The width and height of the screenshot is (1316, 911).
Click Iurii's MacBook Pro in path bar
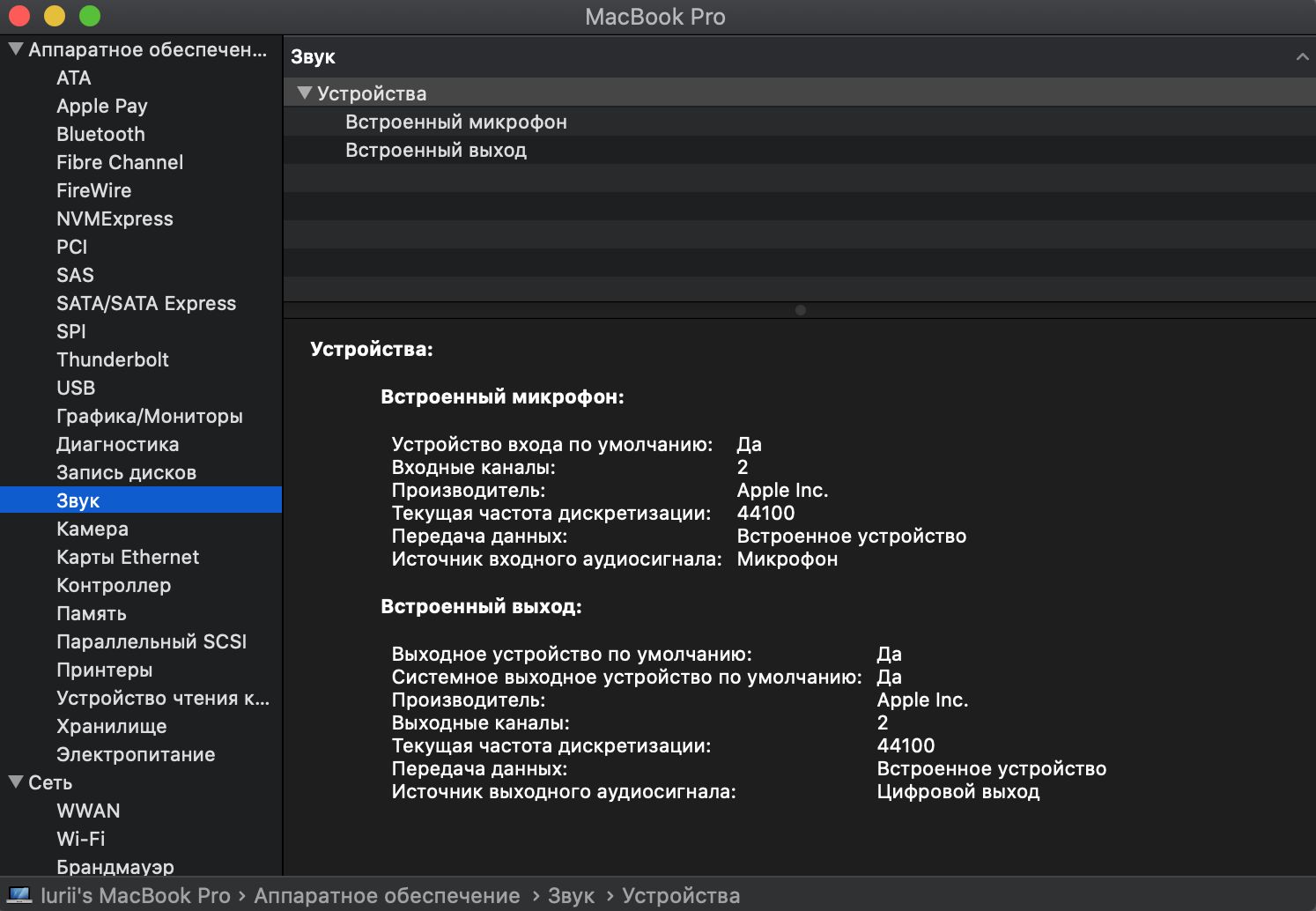tap(135, 895)
